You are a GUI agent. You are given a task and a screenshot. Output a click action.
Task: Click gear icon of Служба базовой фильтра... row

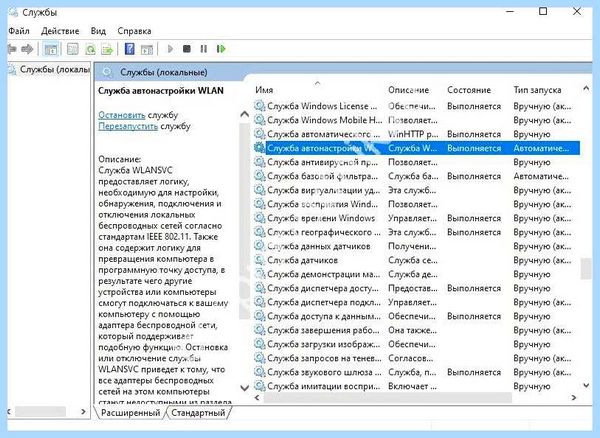[260, 176]
